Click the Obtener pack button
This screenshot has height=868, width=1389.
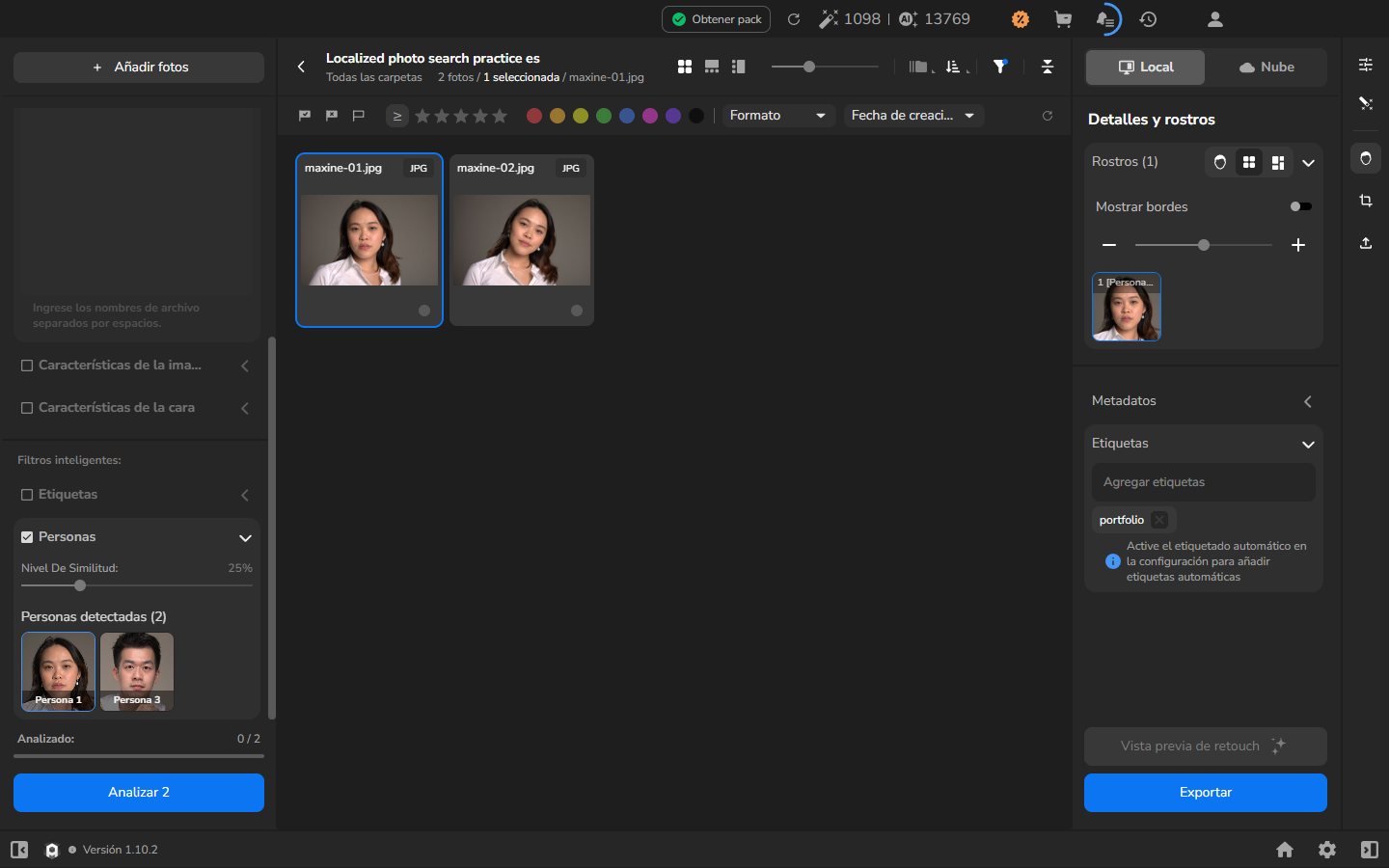click(x=716, y=19)
